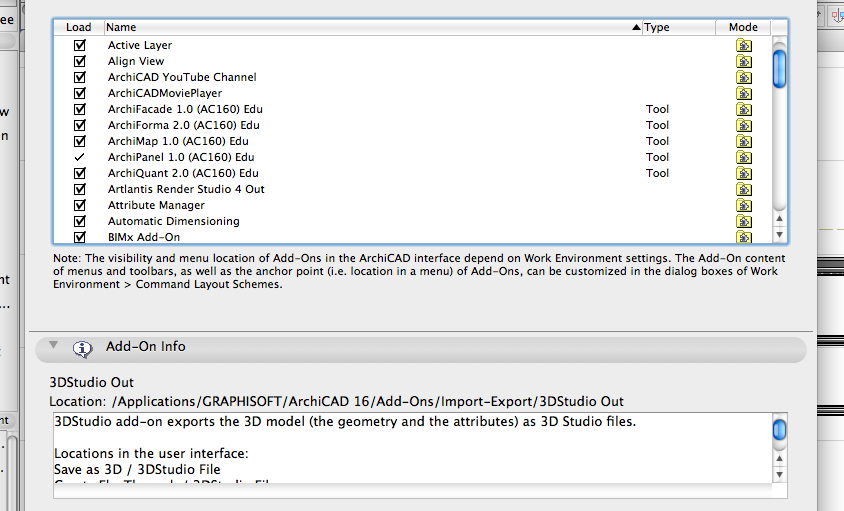Click description box scroll up arrow

pyautogui.click(x=779, y=459)
